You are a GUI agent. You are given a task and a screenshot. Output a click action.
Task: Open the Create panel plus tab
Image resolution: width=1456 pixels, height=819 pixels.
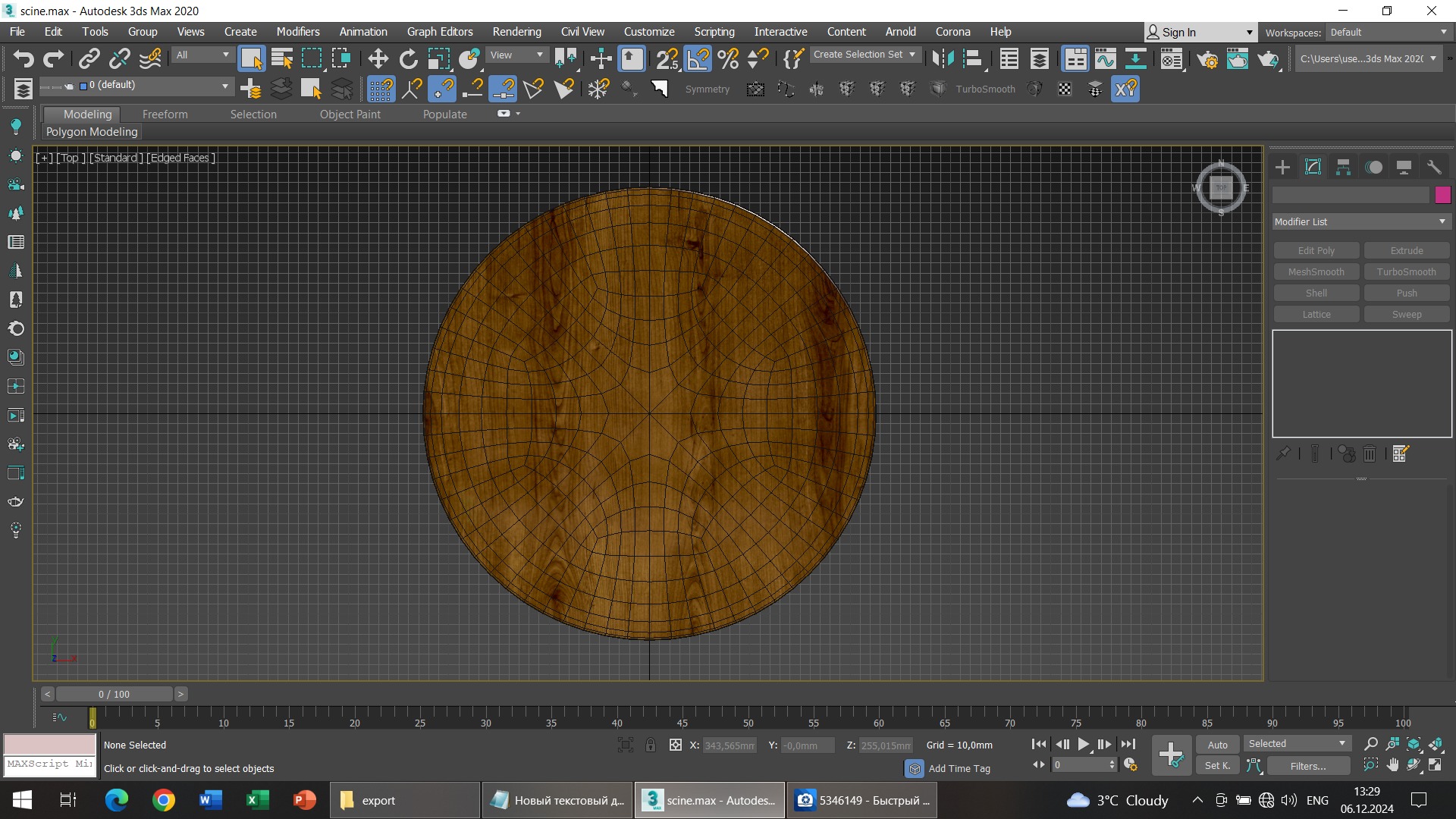[1282, 167]
